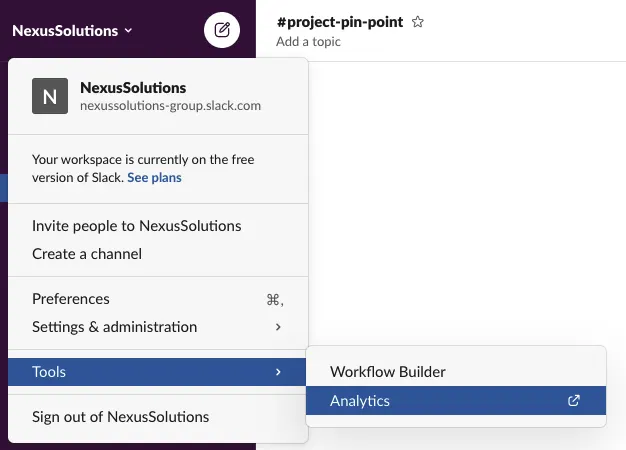Image resolution: width=626 pixels, height=450 pixels.
Task: Open Preferences menu item
Action: 158,299
